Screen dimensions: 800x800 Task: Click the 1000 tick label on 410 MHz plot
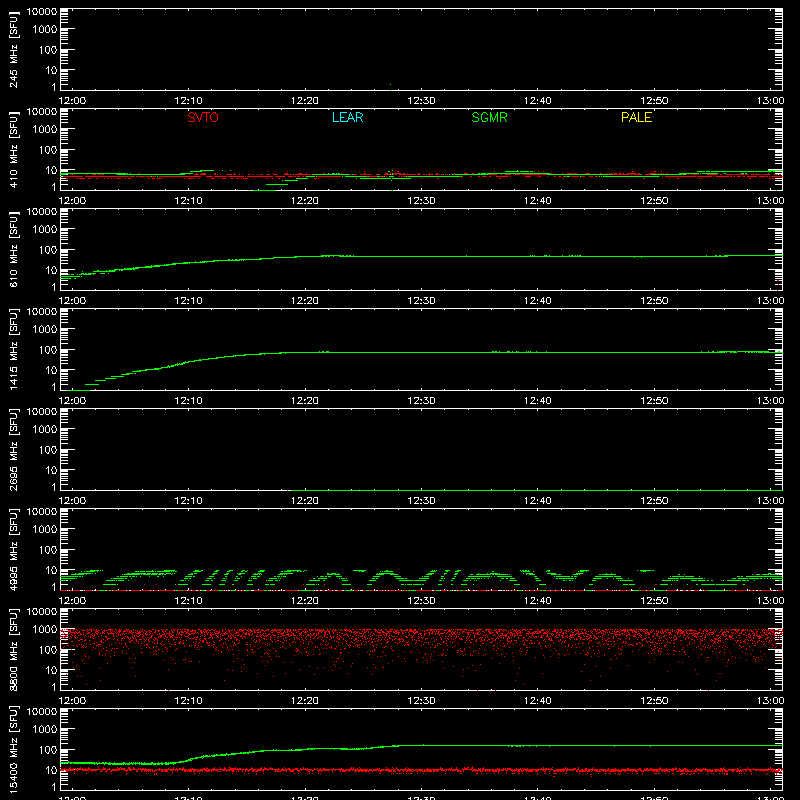click(x=45, y=130)
